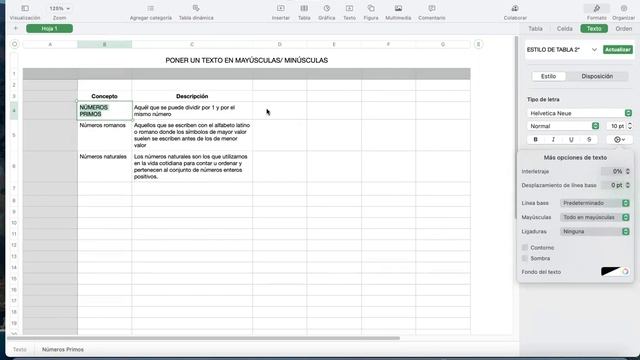Open the Normal typeface style dropdown
Image resolution: width=640 pixels, height=360 pixels.
(x=563, y=126)
